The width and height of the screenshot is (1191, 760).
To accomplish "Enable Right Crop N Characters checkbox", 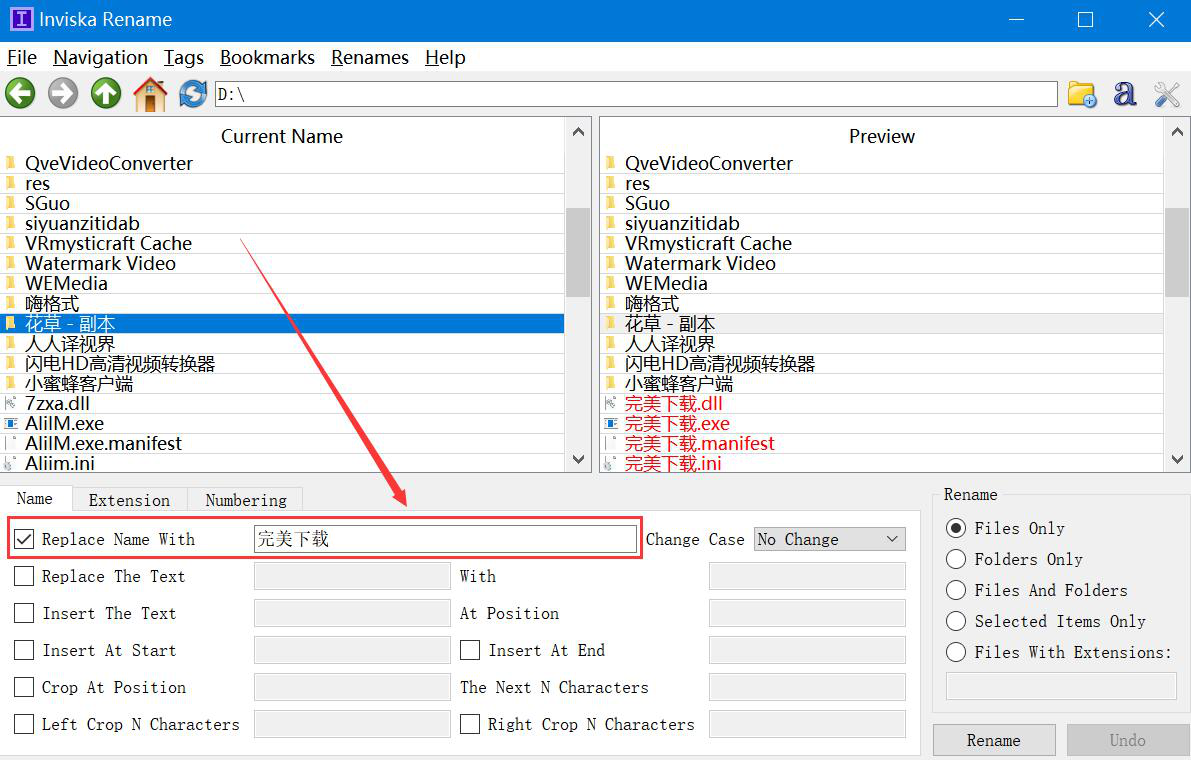I will coord(470,724).
